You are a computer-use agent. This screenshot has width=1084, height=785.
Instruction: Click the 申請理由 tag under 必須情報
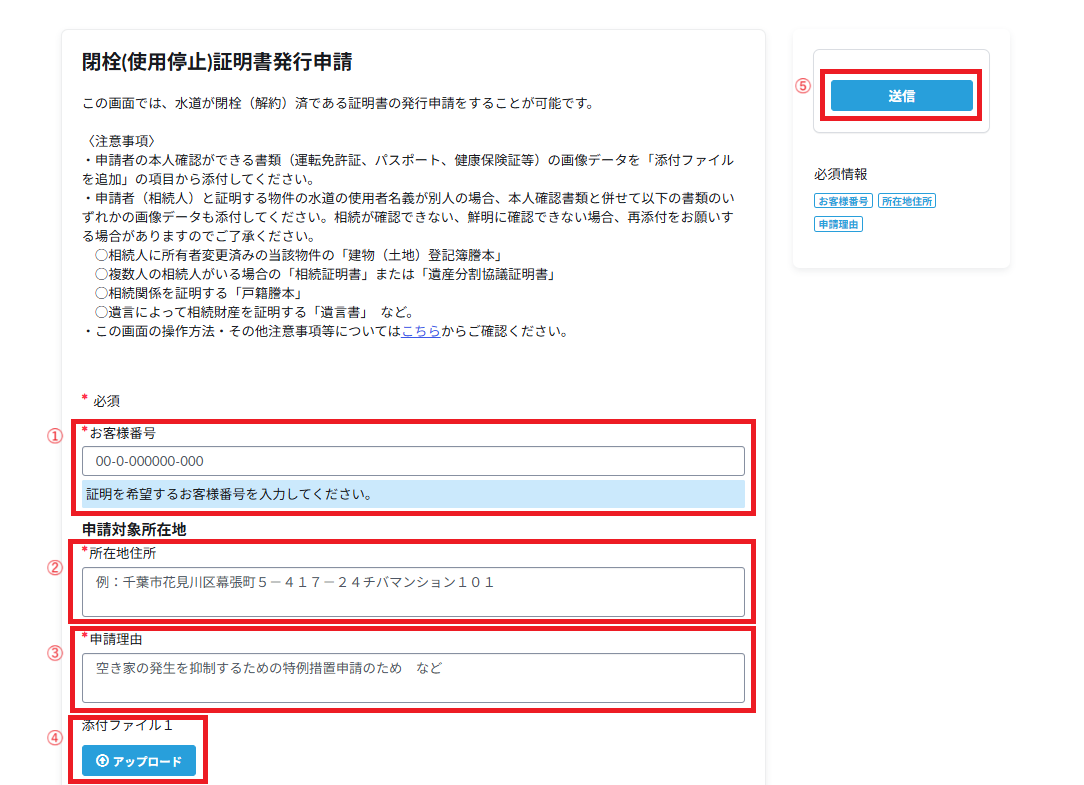coord(838,224)
